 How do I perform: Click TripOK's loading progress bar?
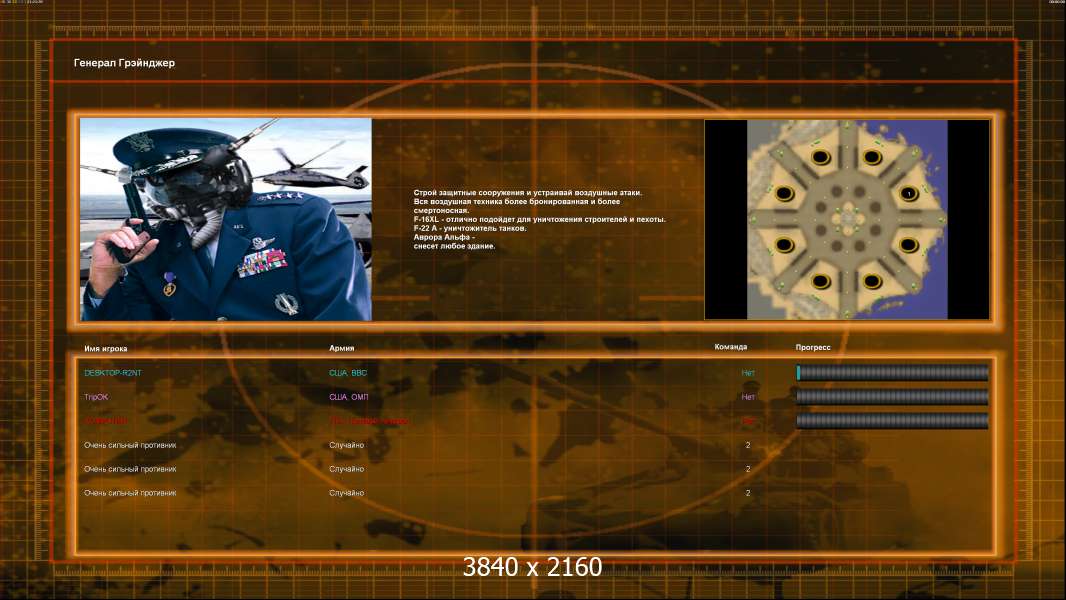pyautogui.click(x=892, y=397)
